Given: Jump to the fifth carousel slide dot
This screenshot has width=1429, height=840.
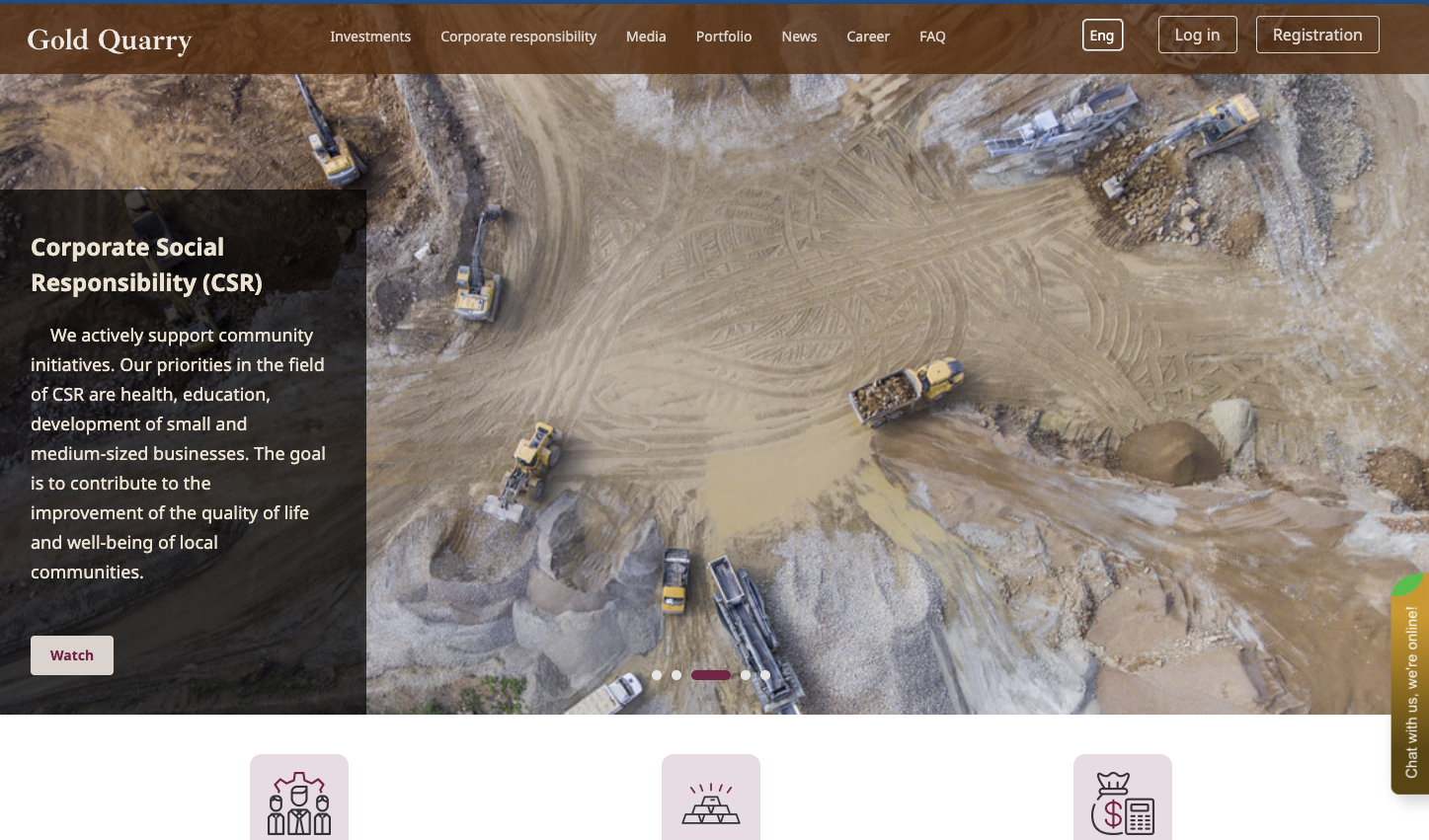Looking at the screenshot, I should [765, 675].
